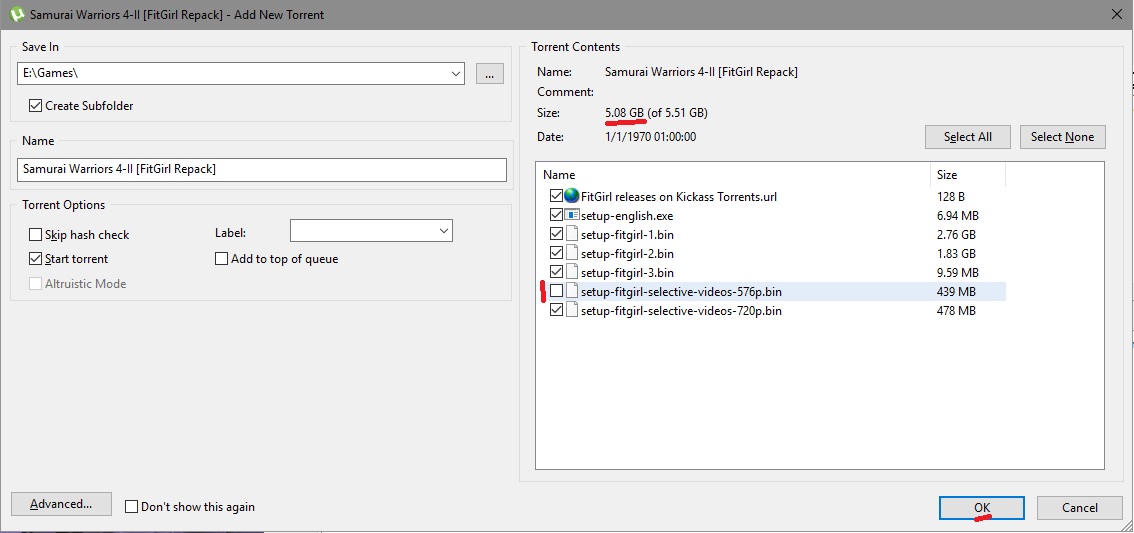The width and height of the screenshot is (1134, 533).
Task: Select setup-fitgirl-1.bin file name
Action: coord(627,234)
